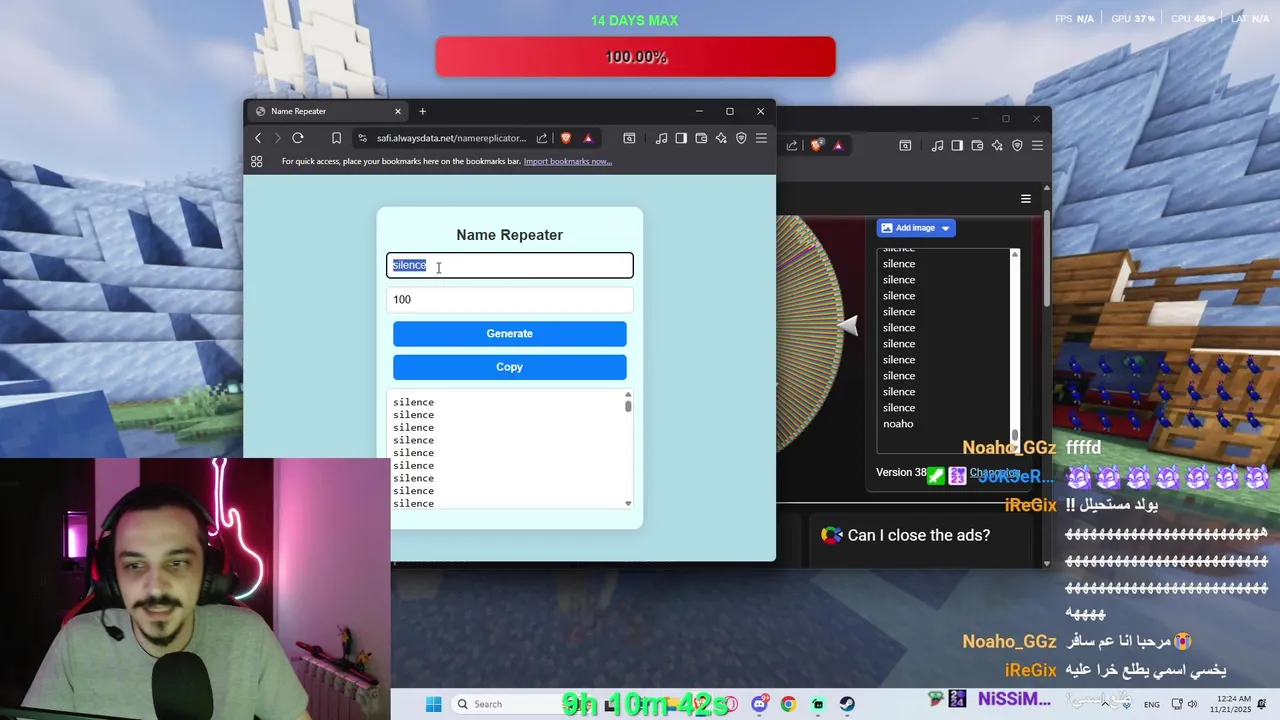
Task: Click the 'Can I close the ads?' link
Action: click(x=918, y=535)
